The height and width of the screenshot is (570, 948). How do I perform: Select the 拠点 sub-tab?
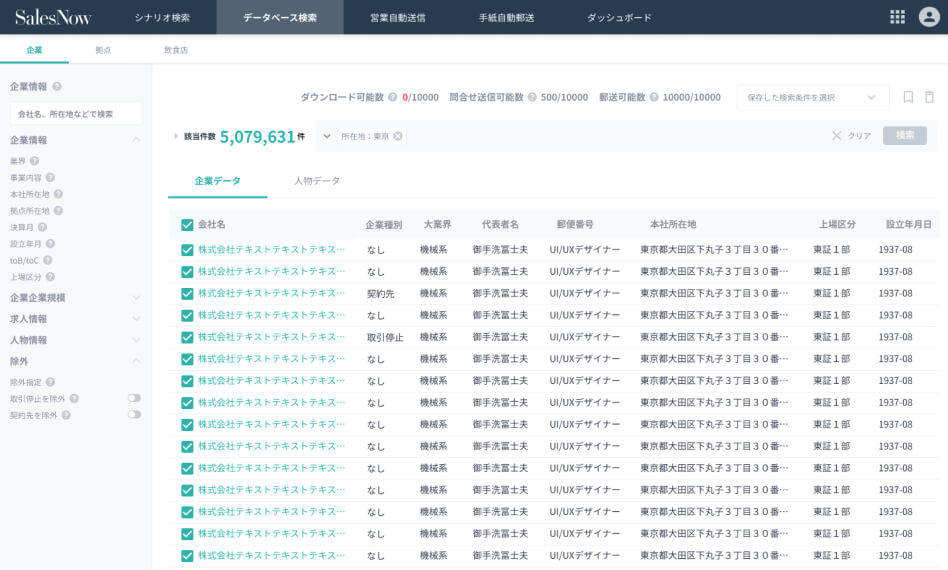[103, 50]
